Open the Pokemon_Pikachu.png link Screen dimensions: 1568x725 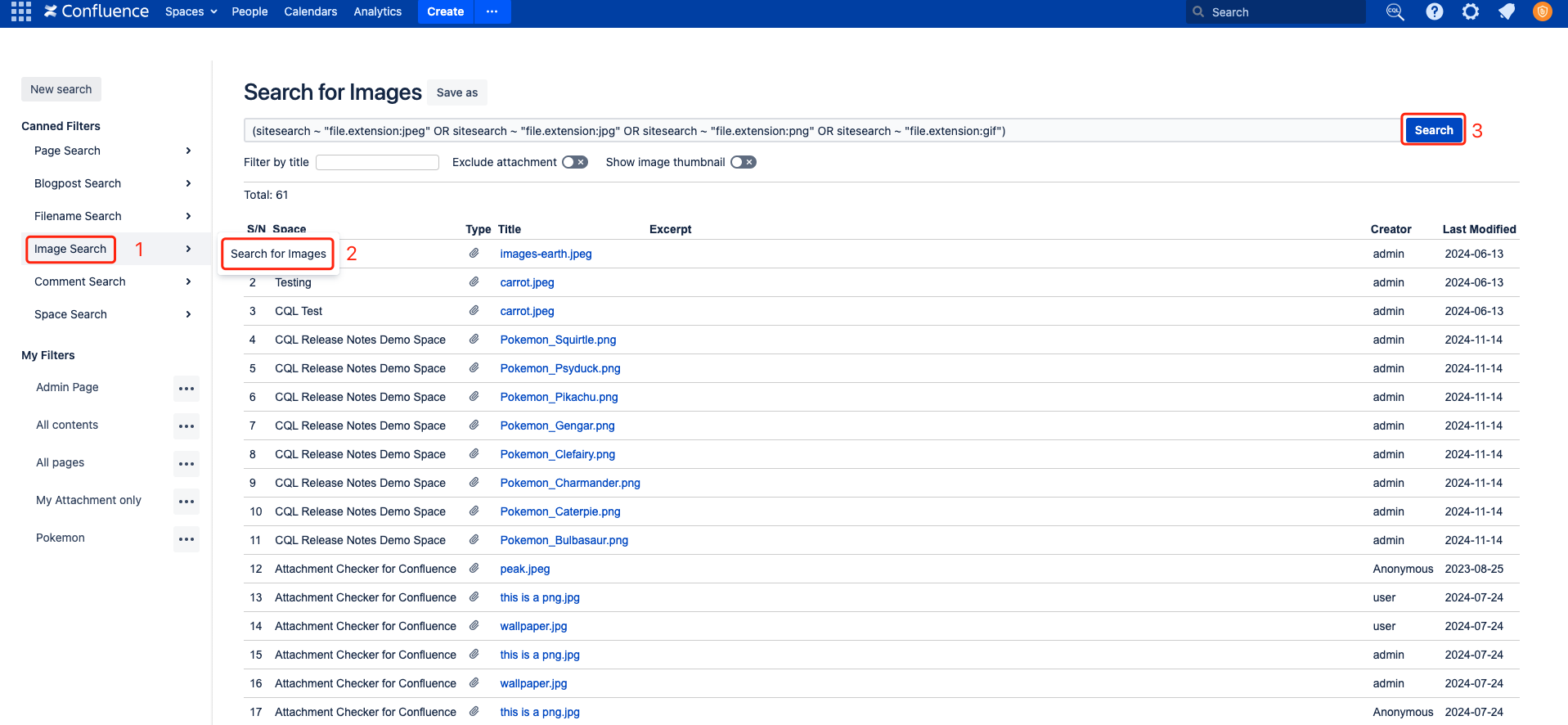click(x=559, y=397)
